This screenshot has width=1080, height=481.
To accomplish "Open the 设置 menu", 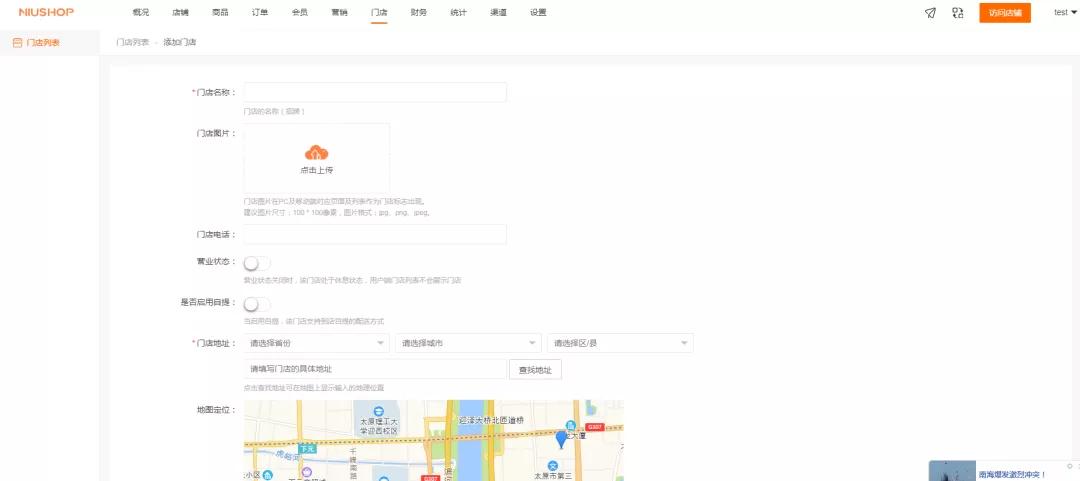I will (538, 12).
